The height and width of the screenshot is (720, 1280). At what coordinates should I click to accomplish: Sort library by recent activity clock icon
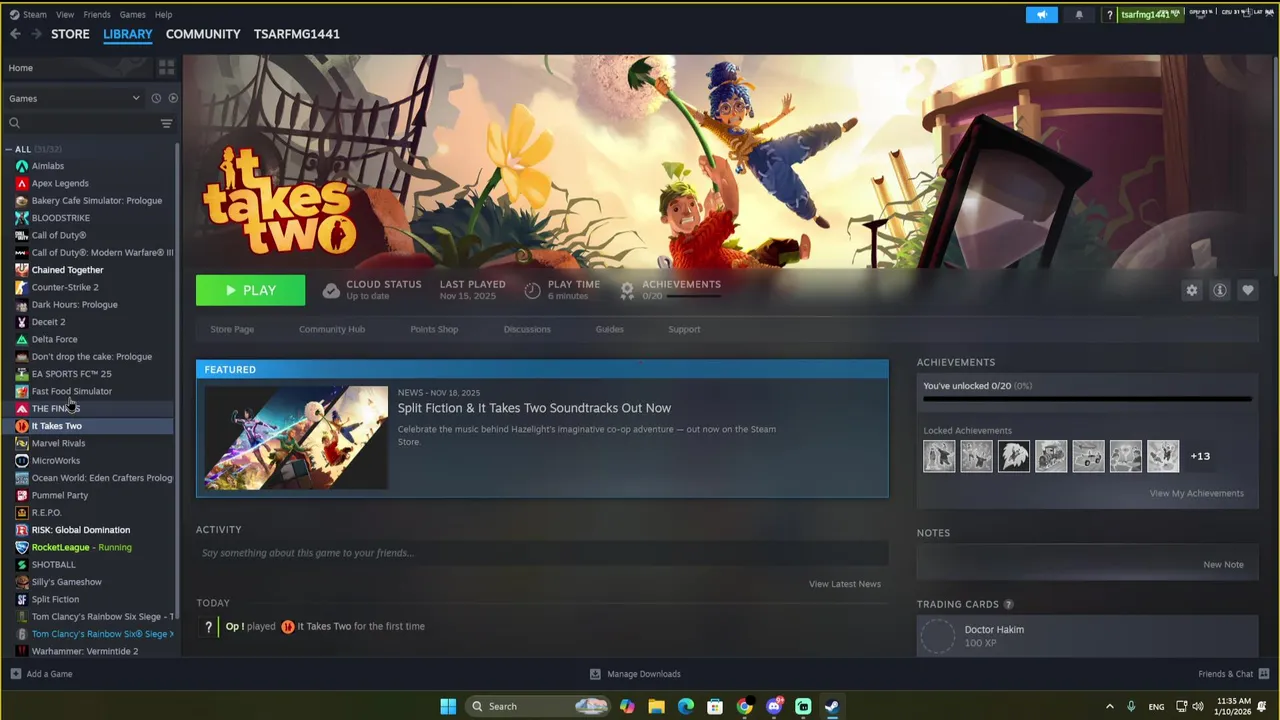tap(156, 98)
